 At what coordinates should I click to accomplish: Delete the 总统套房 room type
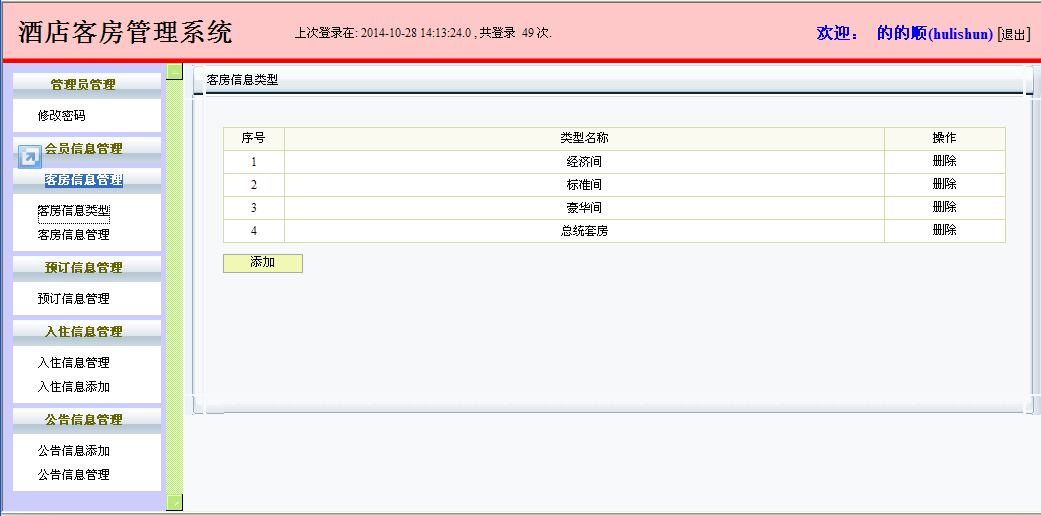tap(944, 230)
